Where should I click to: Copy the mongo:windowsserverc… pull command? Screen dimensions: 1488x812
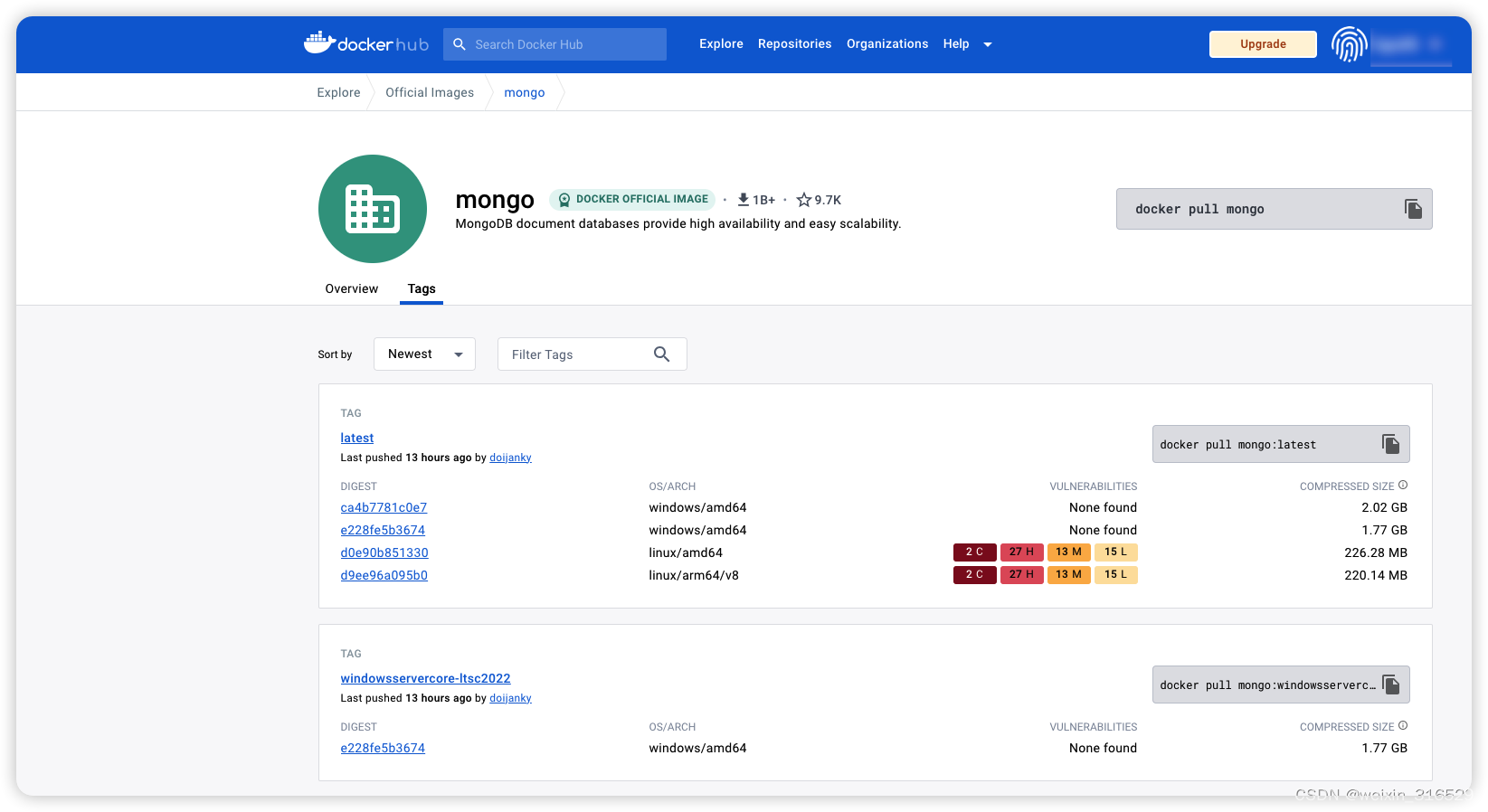[1390, 685]
